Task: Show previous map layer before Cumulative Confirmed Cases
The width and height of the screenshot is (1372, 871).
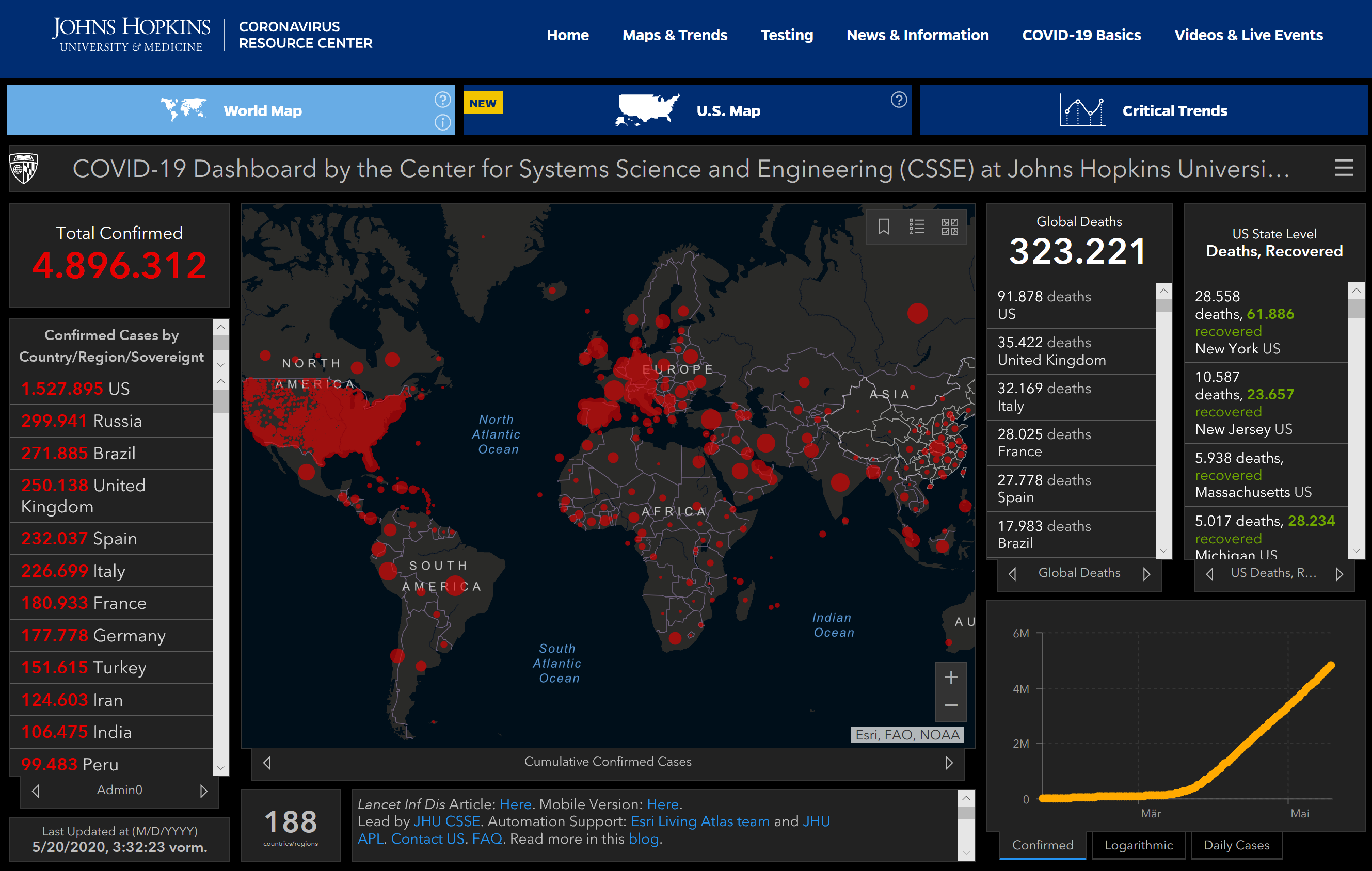Action: 267,763
